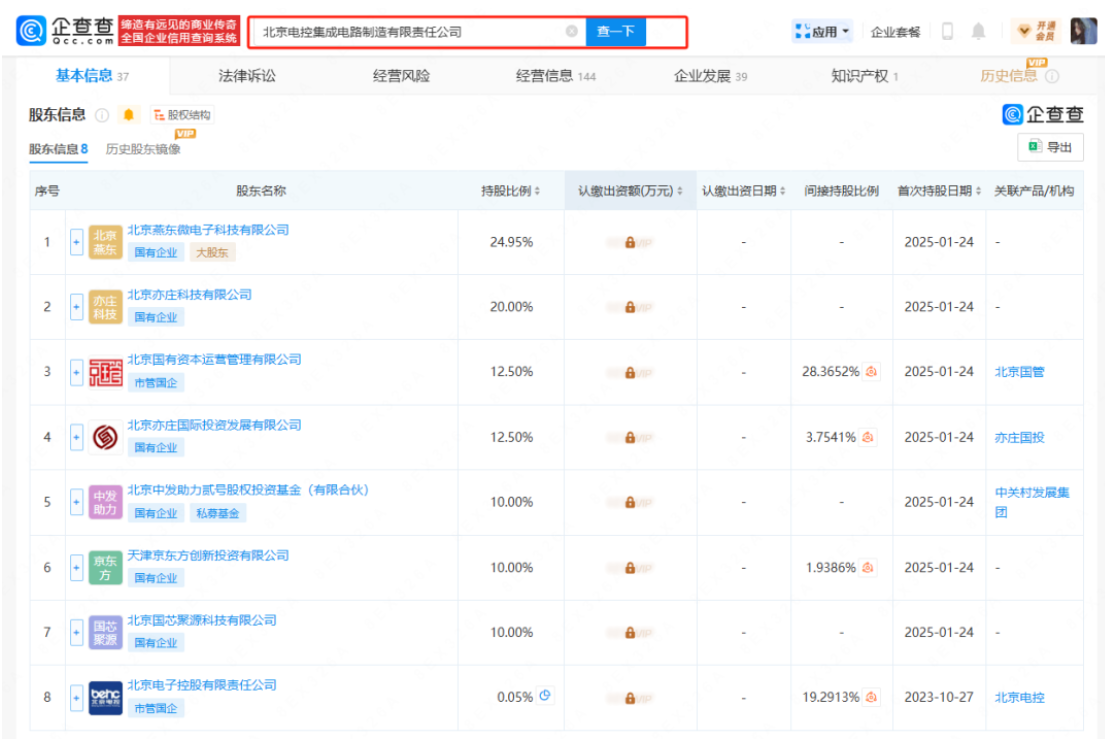Open the 亦庄国投 related institution link
Screen dimensions: 1105x744
[1019, 438]
